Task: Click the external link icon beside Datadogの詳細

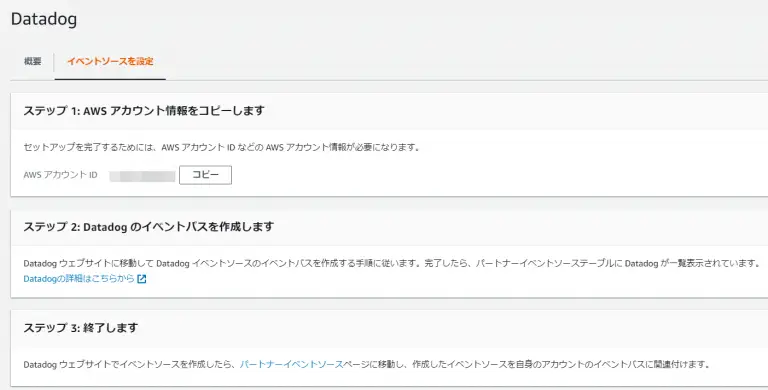Action: (x=142, y=279)
